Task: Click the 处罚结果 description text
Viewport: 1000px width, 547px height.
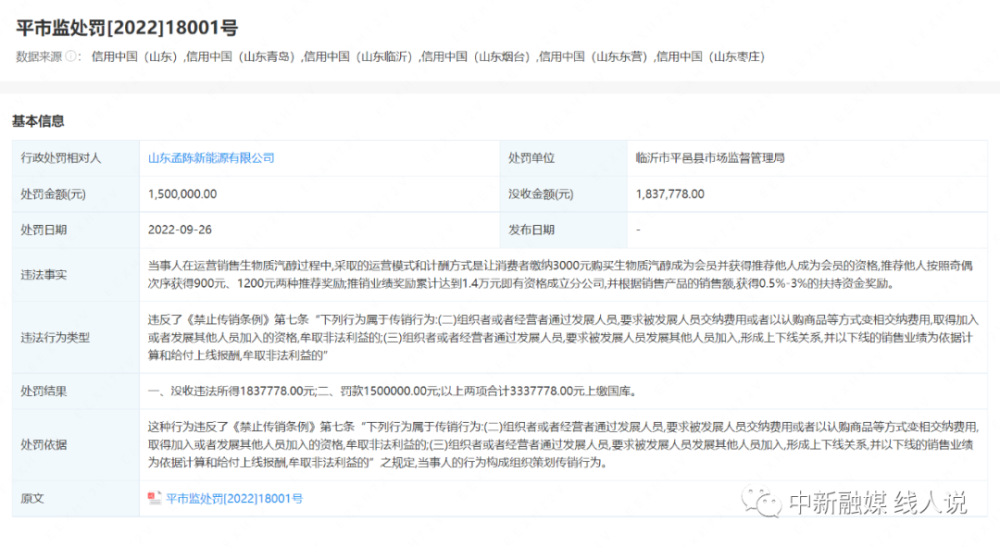Action: click(x=393, y=391)
